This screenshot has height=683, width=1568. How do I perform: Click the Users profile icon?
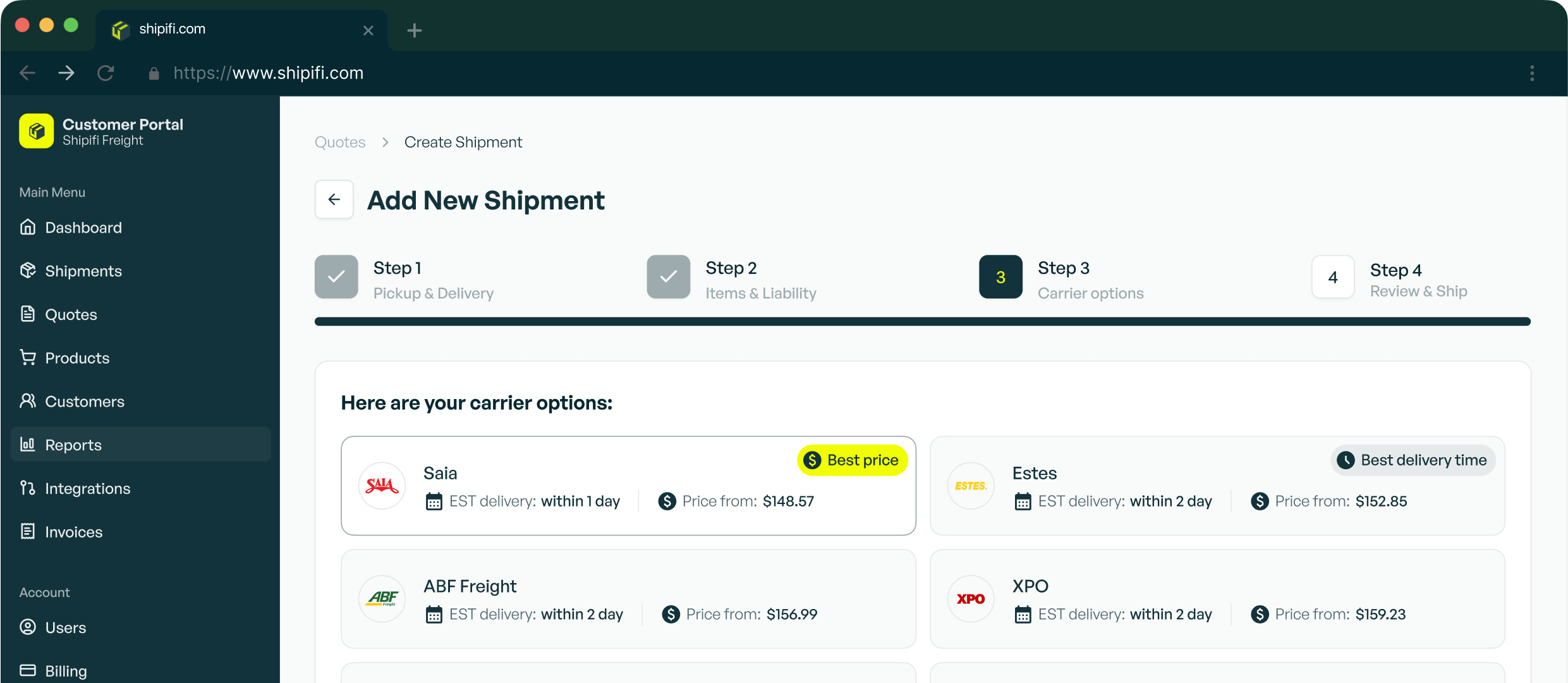pyautogui.click(x=28, y=627)
